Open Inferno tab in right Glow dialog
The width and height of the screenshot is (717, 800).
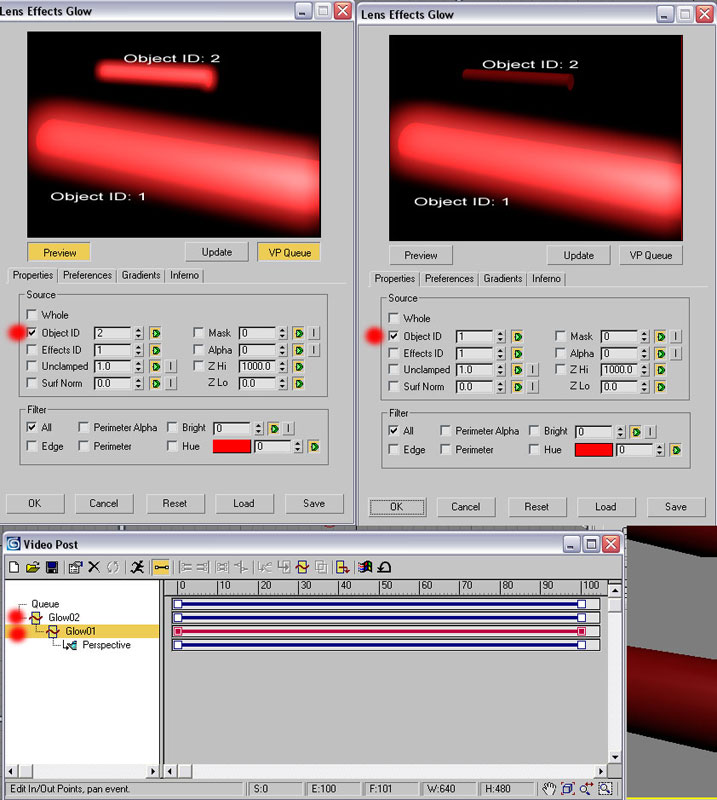tap(546, 279)
